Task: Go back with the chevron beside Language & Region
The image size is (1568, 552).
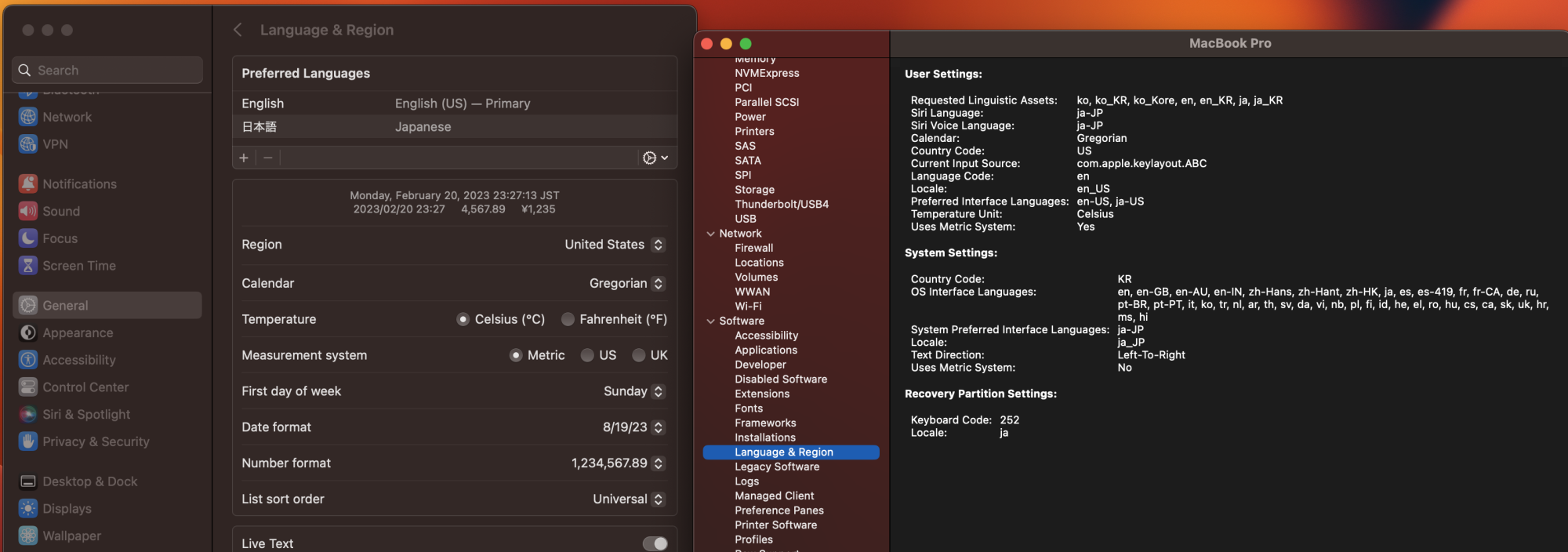Action: tap(238, 30)
